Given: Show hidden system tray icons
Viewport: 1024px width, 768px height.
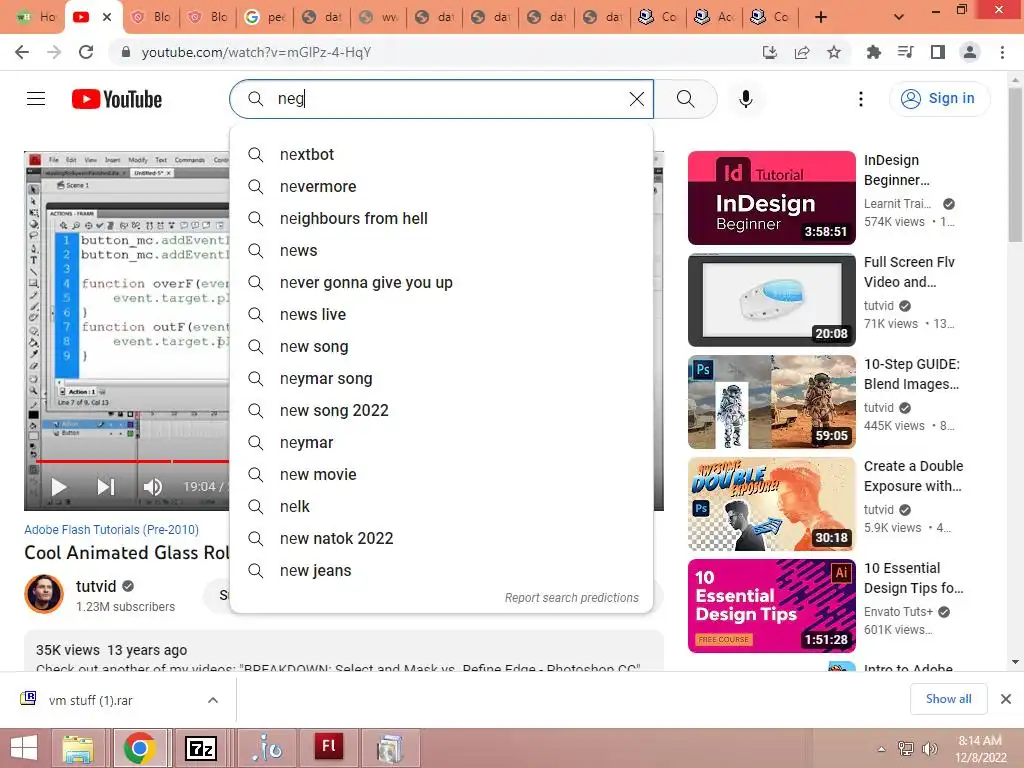Looking at the screenshot, I should pyautogui.click(x=881, y=749).
